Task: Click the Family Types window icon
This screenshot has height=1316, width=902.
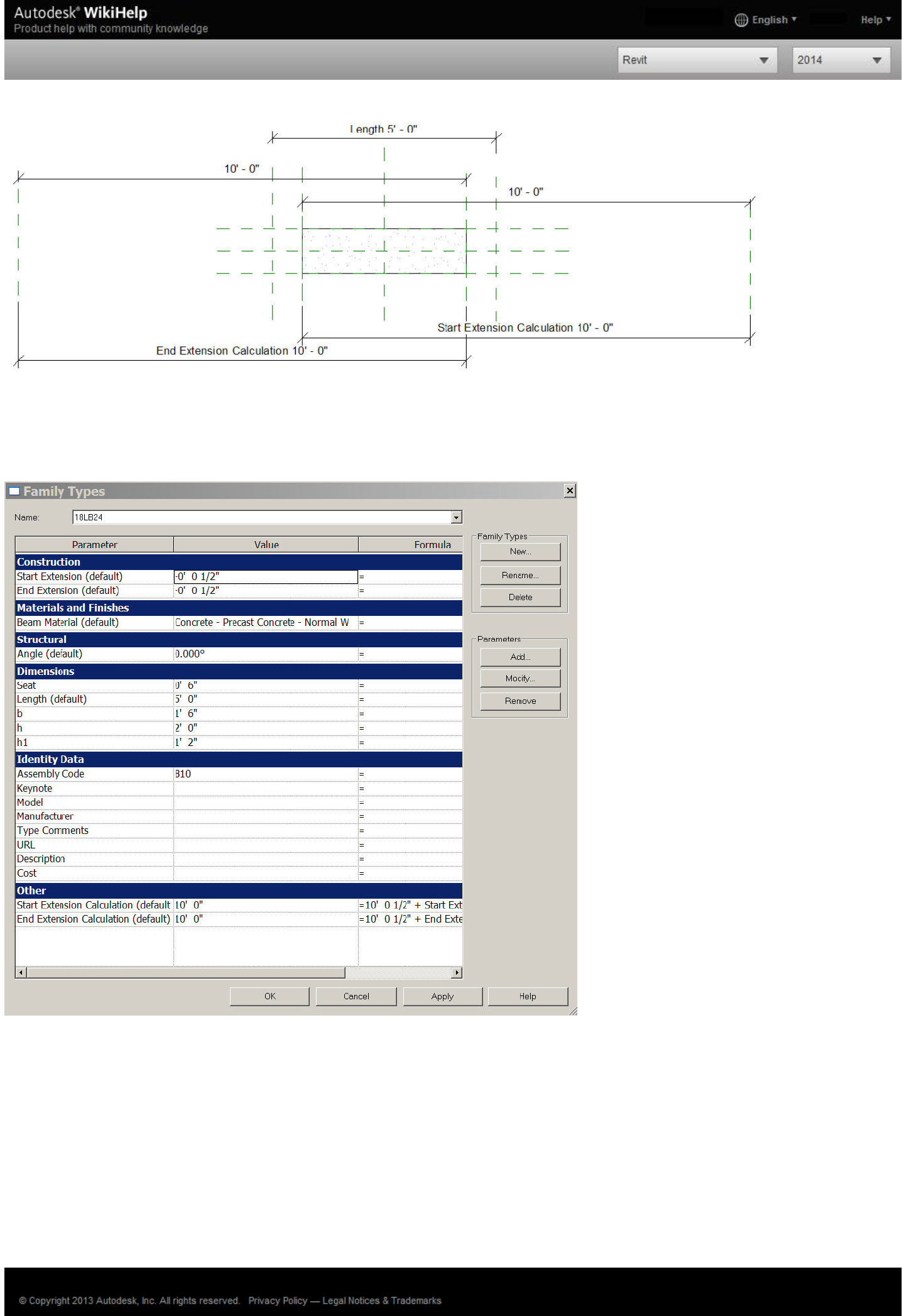Action: 14,491
